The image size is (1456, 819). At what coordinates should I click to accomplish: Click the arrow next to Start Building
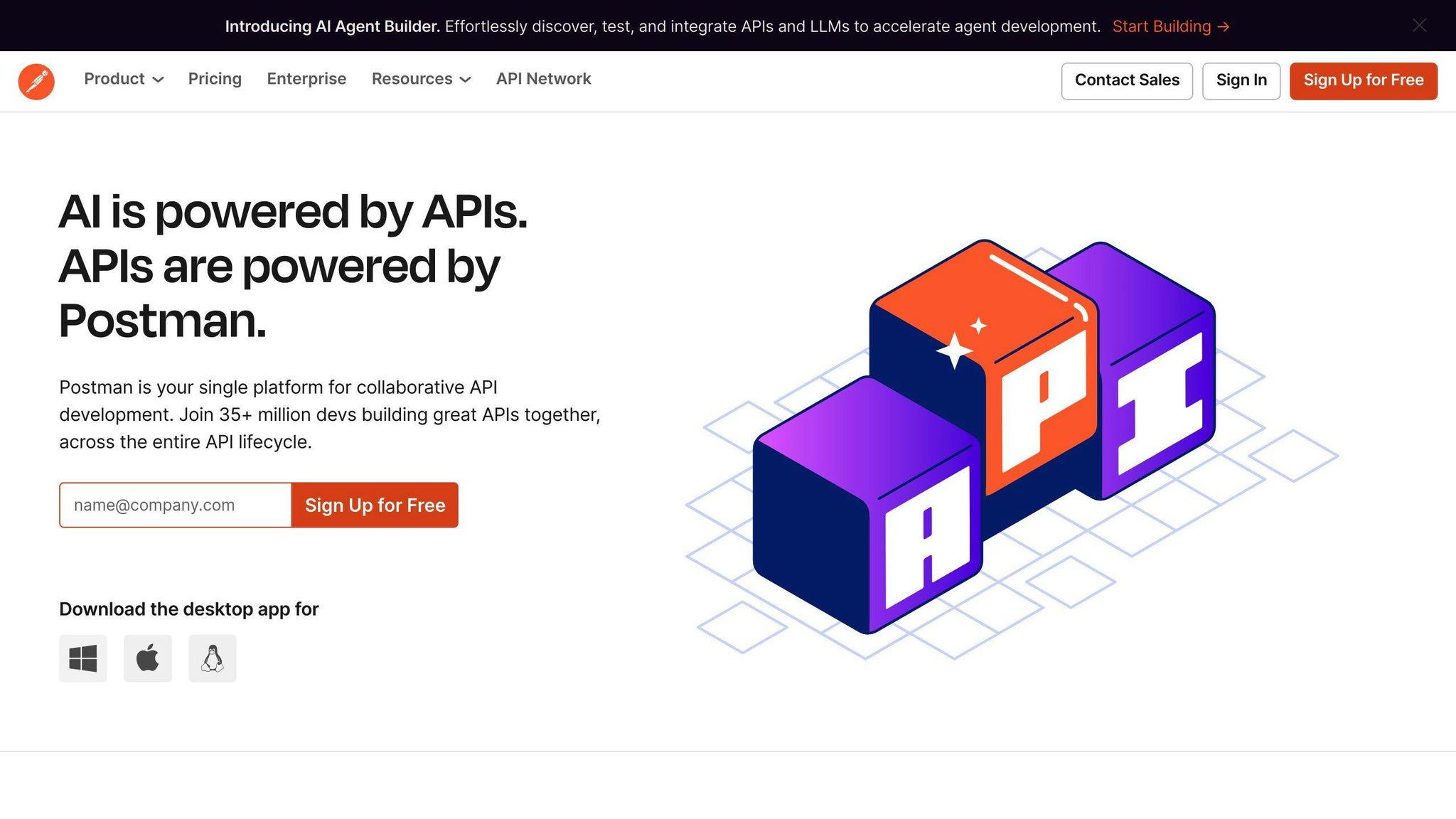1224,27
